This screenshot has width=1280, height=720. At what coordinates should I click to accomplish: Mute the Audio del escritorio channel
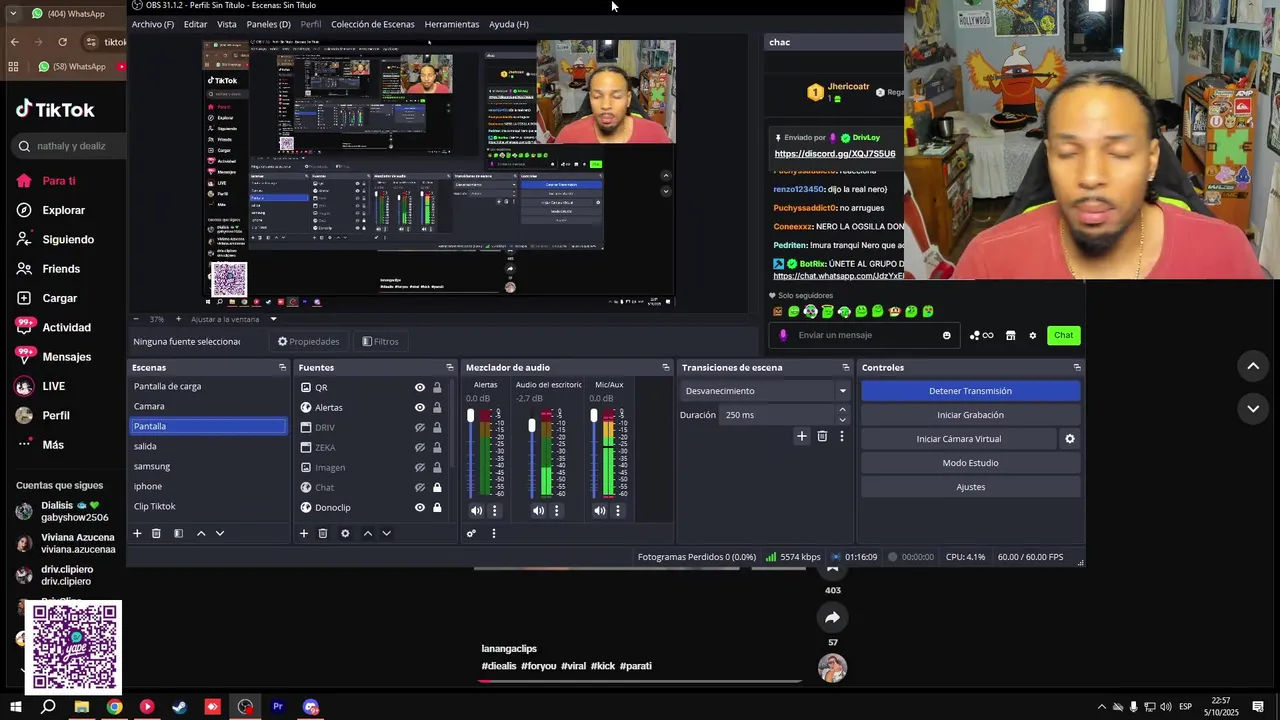pos(538,510)
